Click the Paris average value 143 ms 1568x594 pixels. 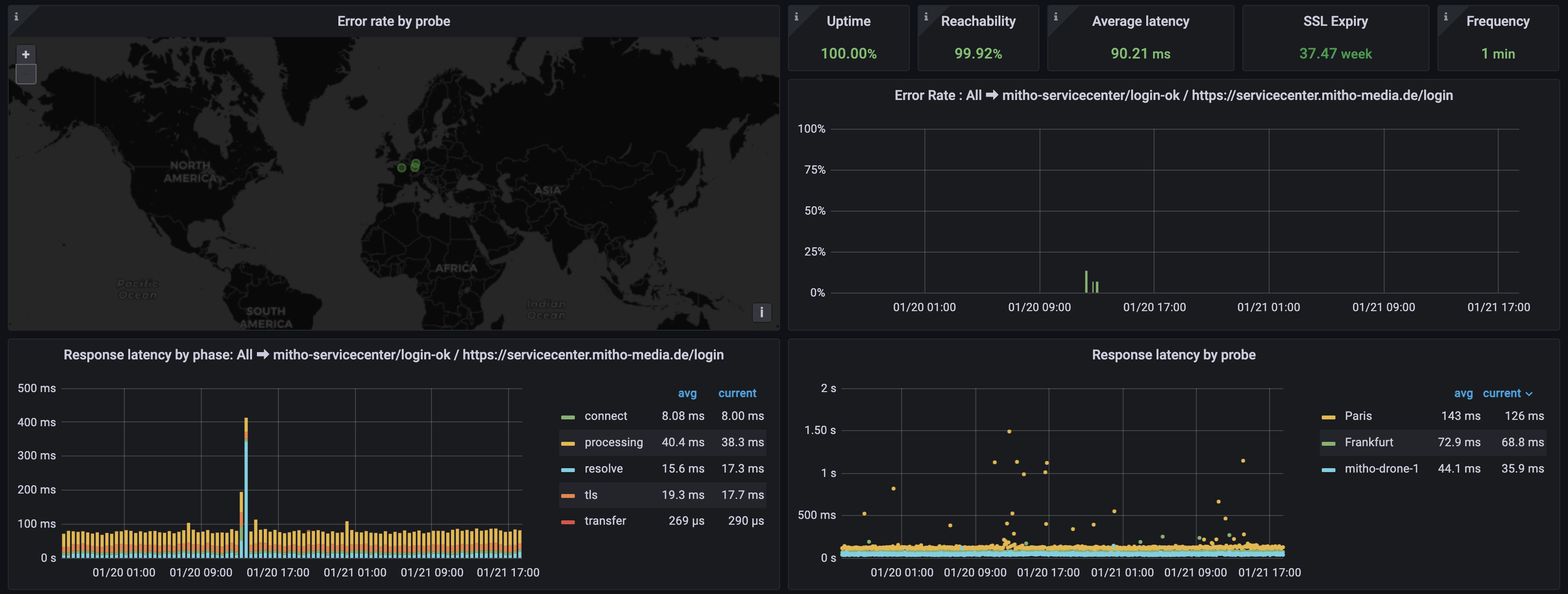(x=1460, y=416)
